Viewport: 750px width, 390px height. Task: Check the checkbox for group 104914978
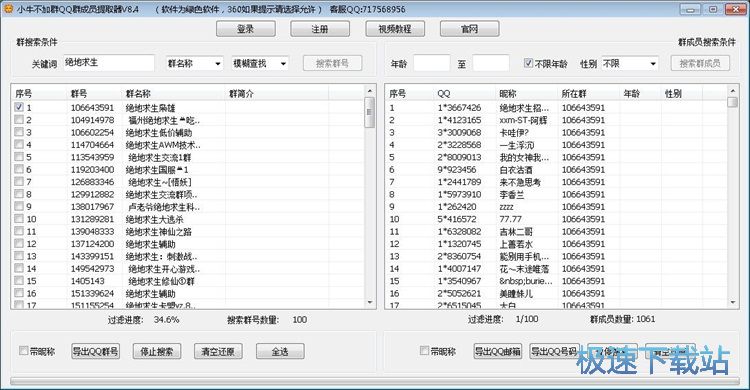[x=19, y=120]
